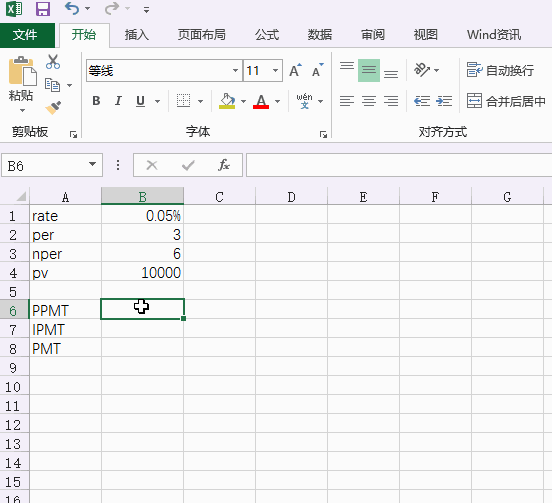Viewport: 552px width, 503px height.
Task: Apply the yellow fill color bucket
Action: coord(227,101)
